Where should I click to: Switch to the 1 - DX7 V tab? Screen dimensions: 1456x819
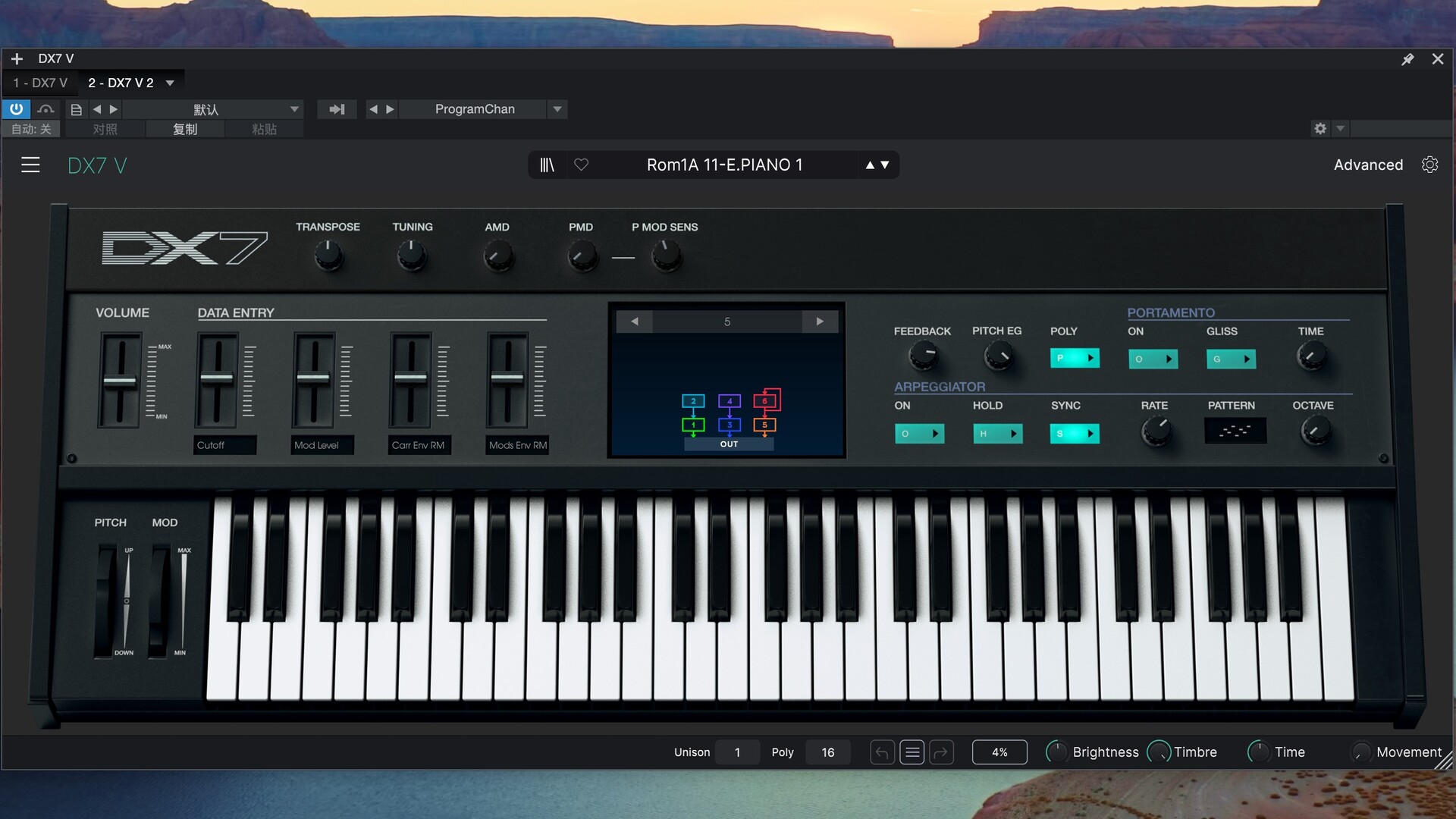pos(40,83)
